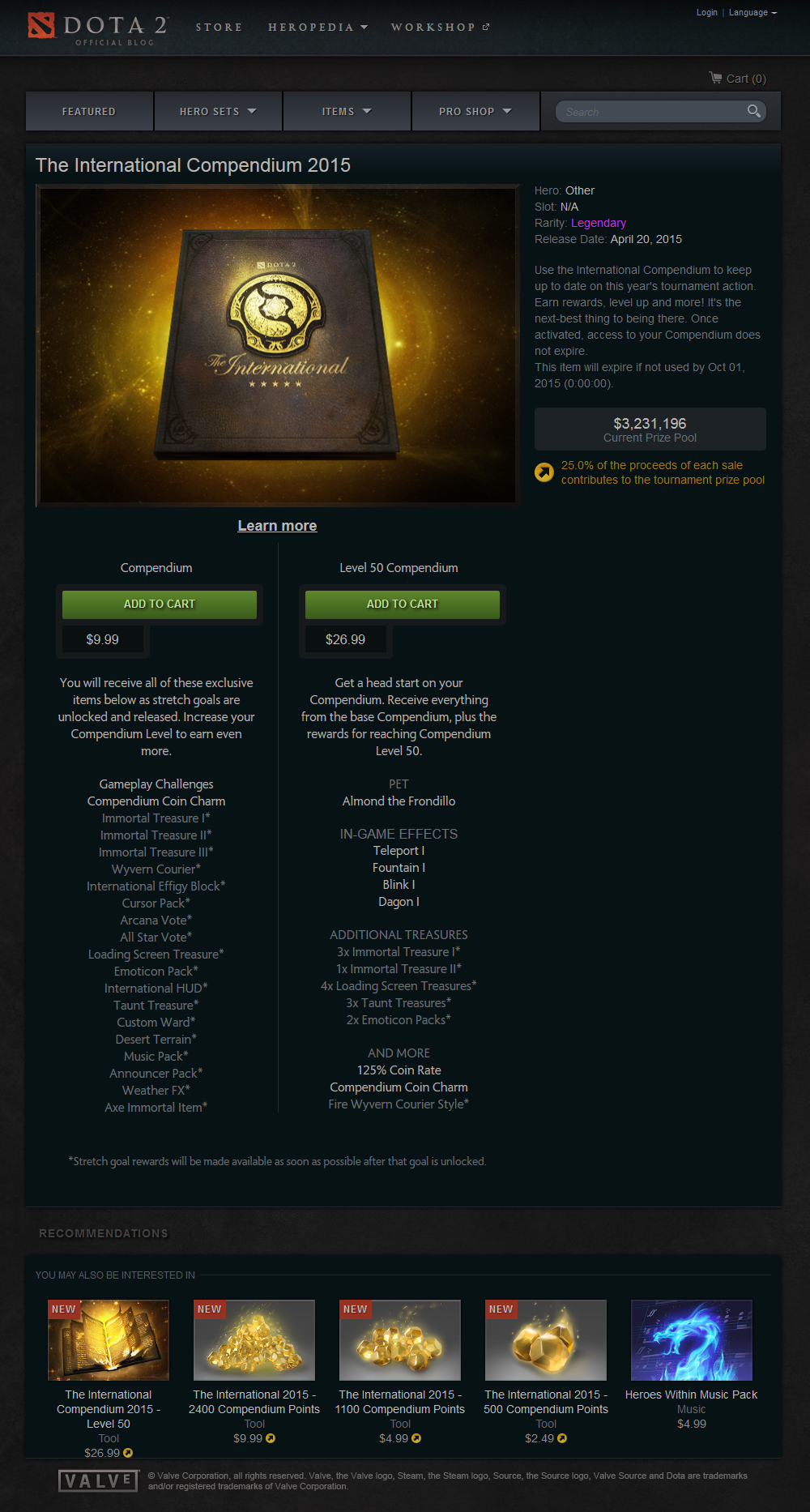This screenshot has height=1512, width=810.
Task: Click coin icon beside $2.49 price
Action: [562, 1438]
